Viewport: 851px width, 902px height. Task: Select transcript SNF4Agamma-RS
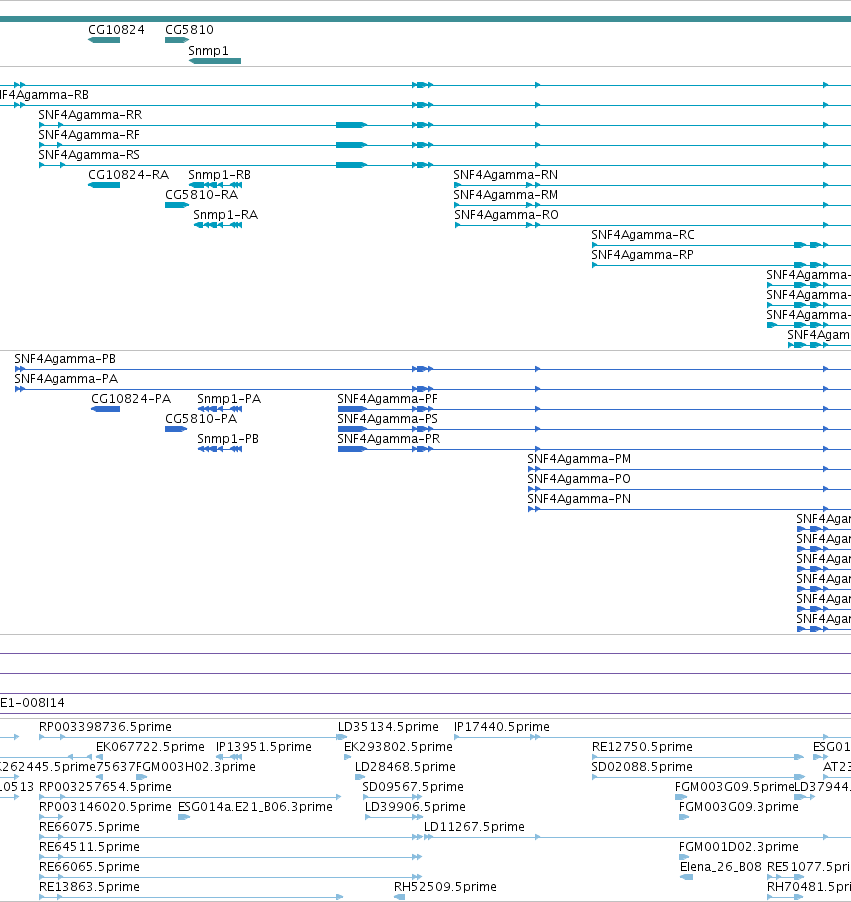89,155
